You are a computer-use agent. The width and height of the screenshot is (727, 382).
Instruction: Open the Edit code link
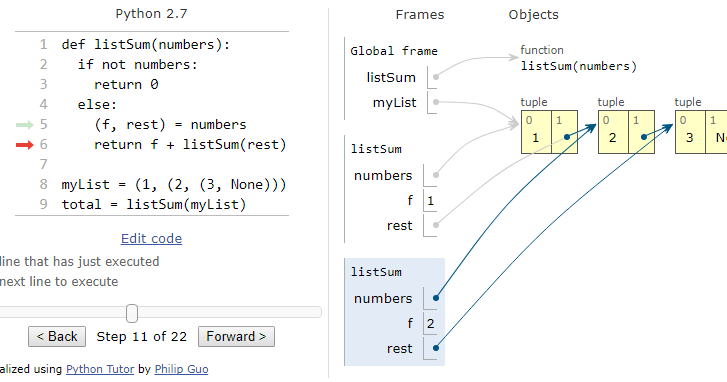tap(151, 239)
